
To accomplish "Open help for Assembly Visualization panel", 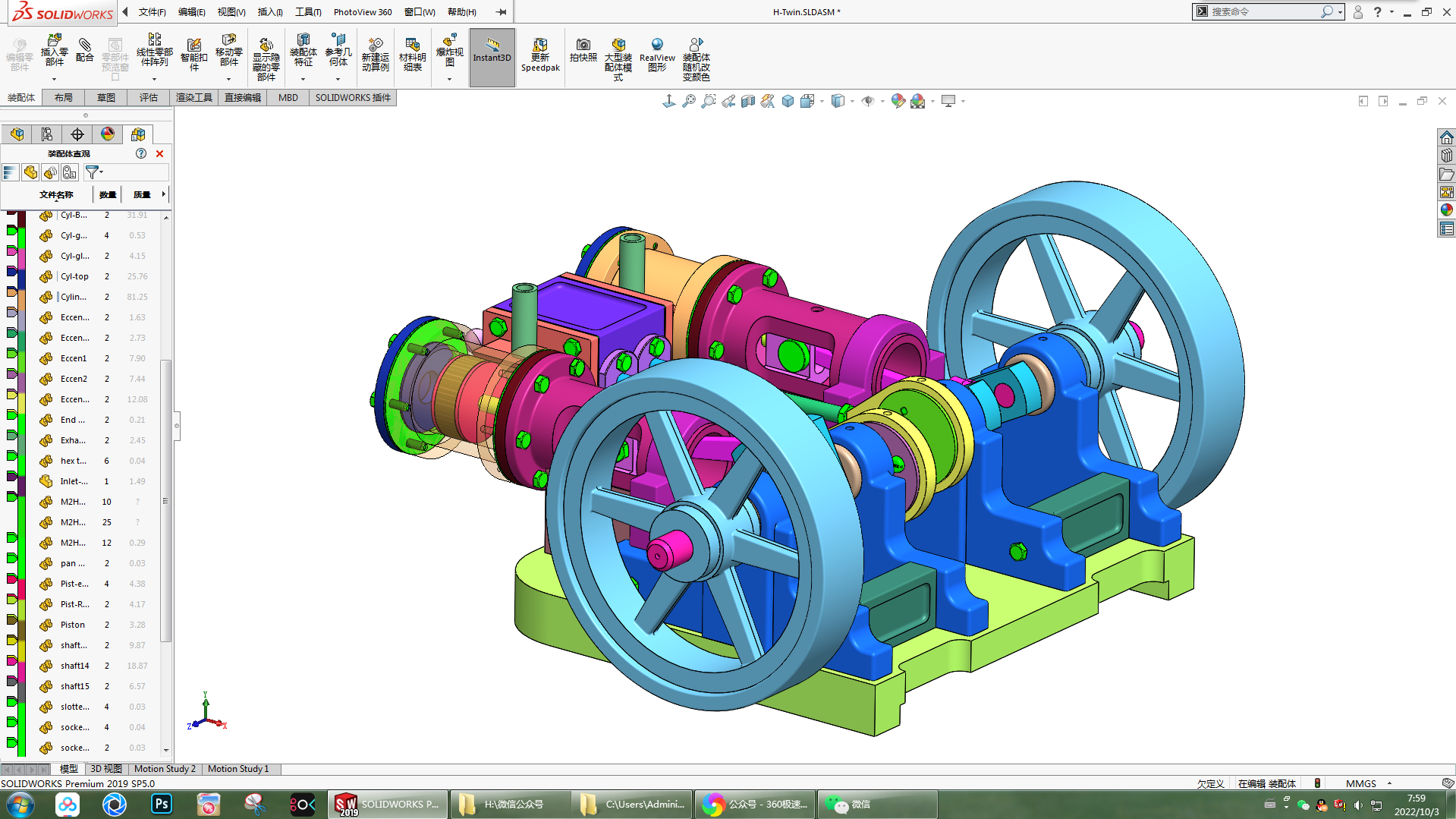I will point(141,153).
